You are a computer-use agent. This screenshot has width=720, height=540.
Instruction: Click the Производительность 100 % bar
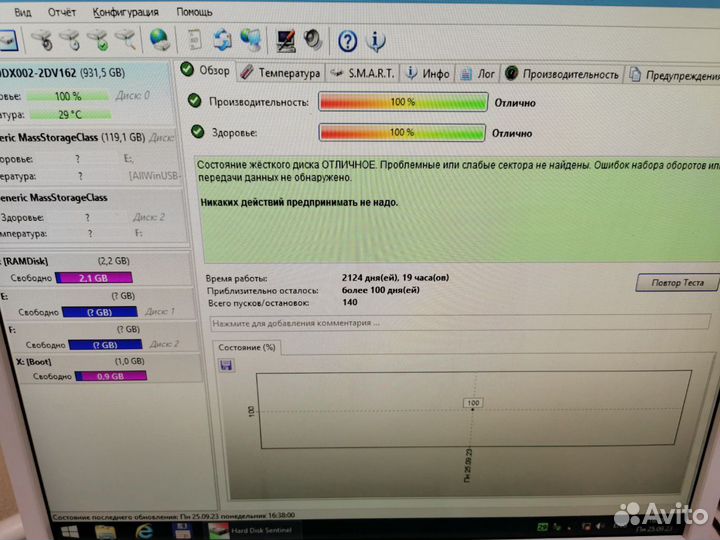pyautogui.click(x=403, y=102)
